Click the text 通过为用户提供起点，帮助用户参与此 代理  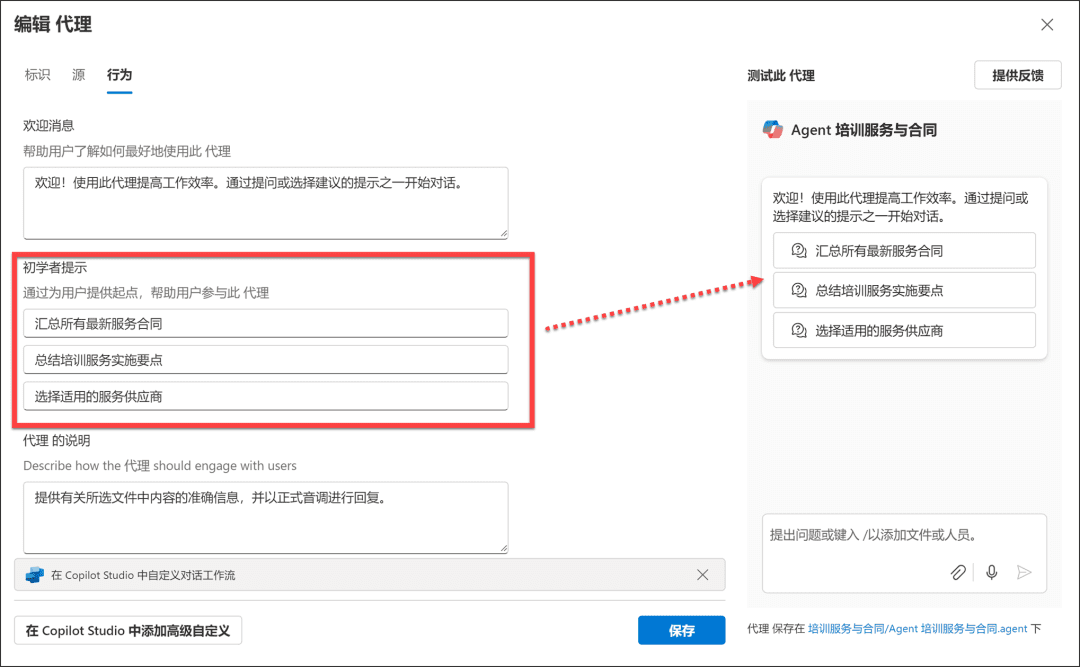click(146, 293)
